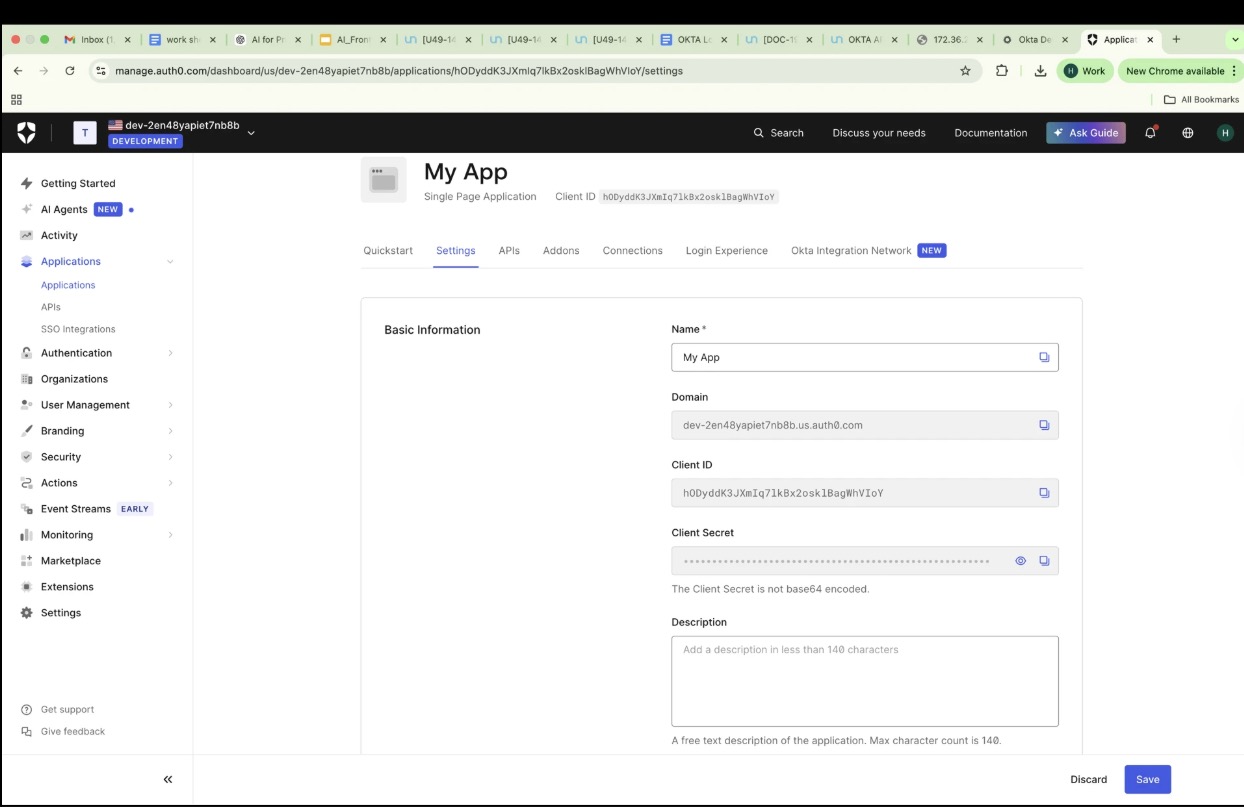Copy the Domain field value
Screen dimensions: 1244x808
1044,424
